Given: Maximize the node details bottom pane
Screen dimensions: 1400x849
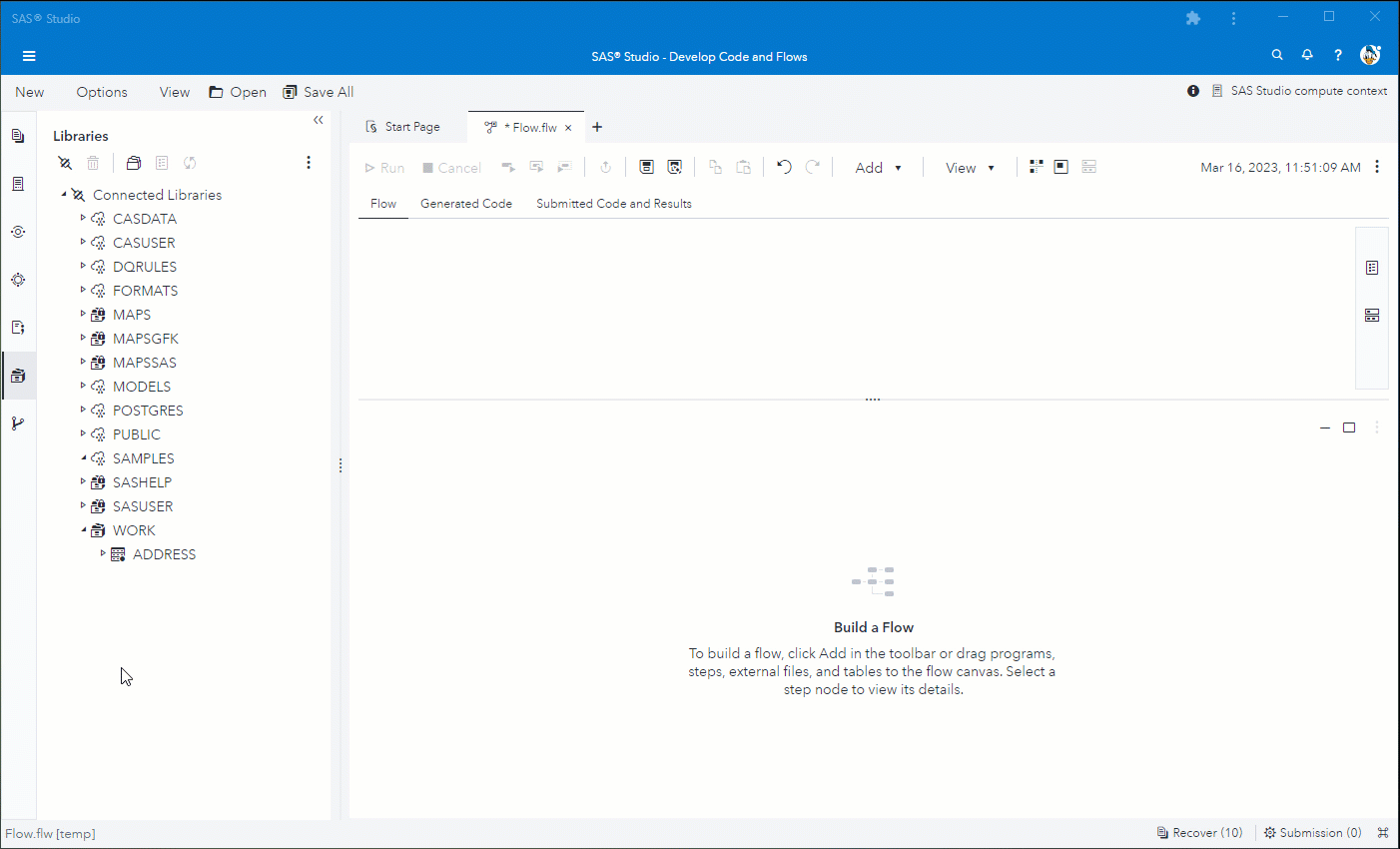Looking at the screenshot, I should (1349, 427).
